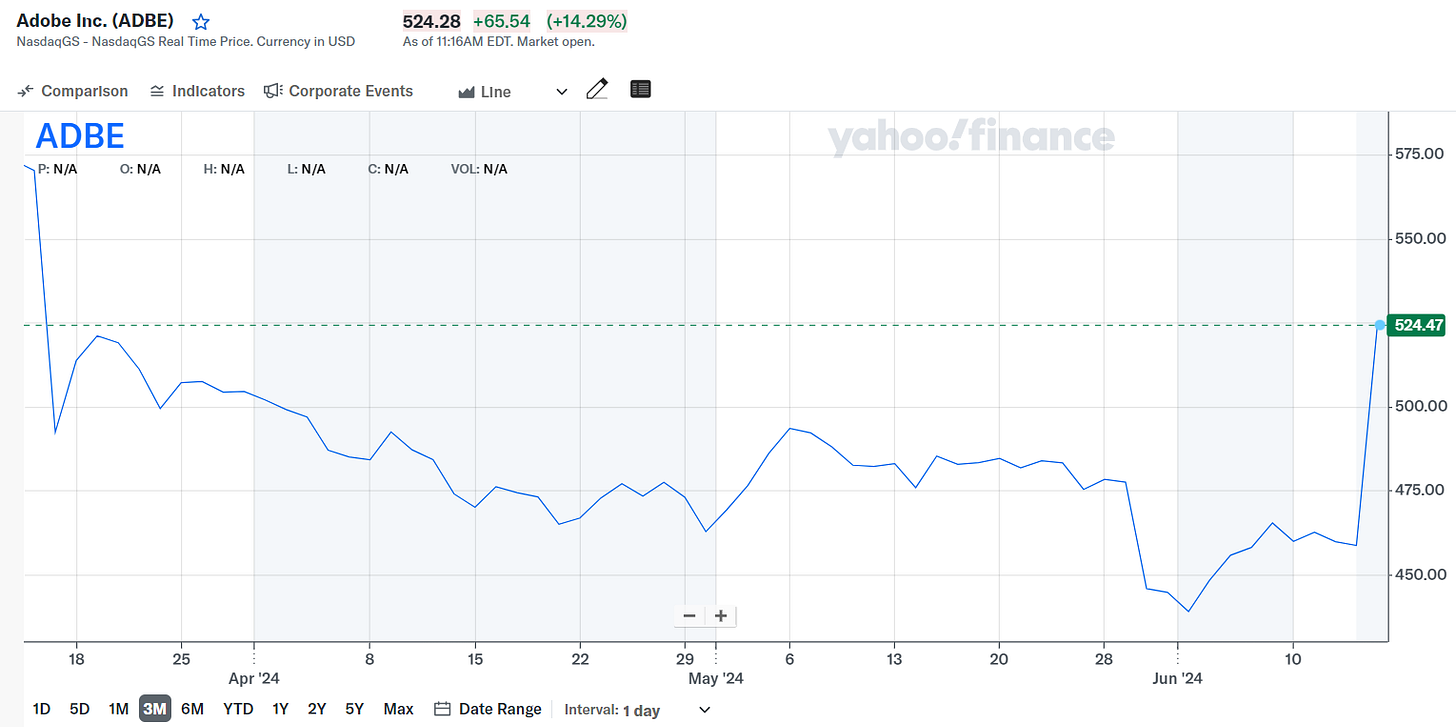
Task: Expand the Line chart type dropdown
Action: click(x=513, y=92)
